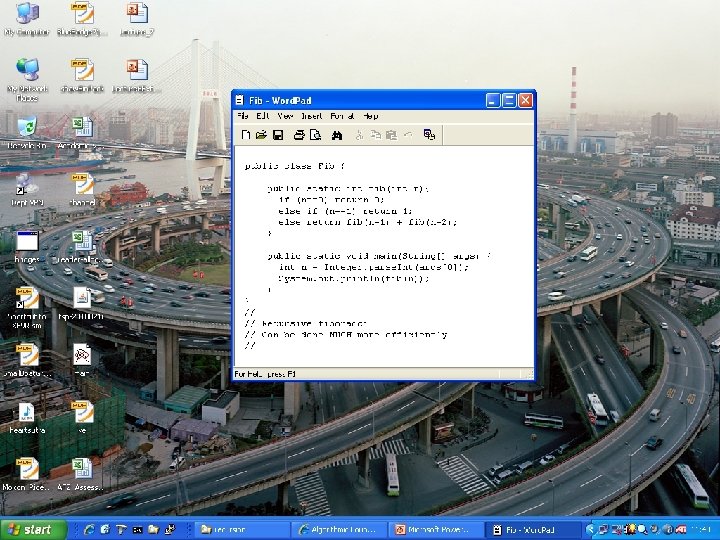Click the Undo arrow icon
This screenshot has width=720, height=540.
pos(408,135)
